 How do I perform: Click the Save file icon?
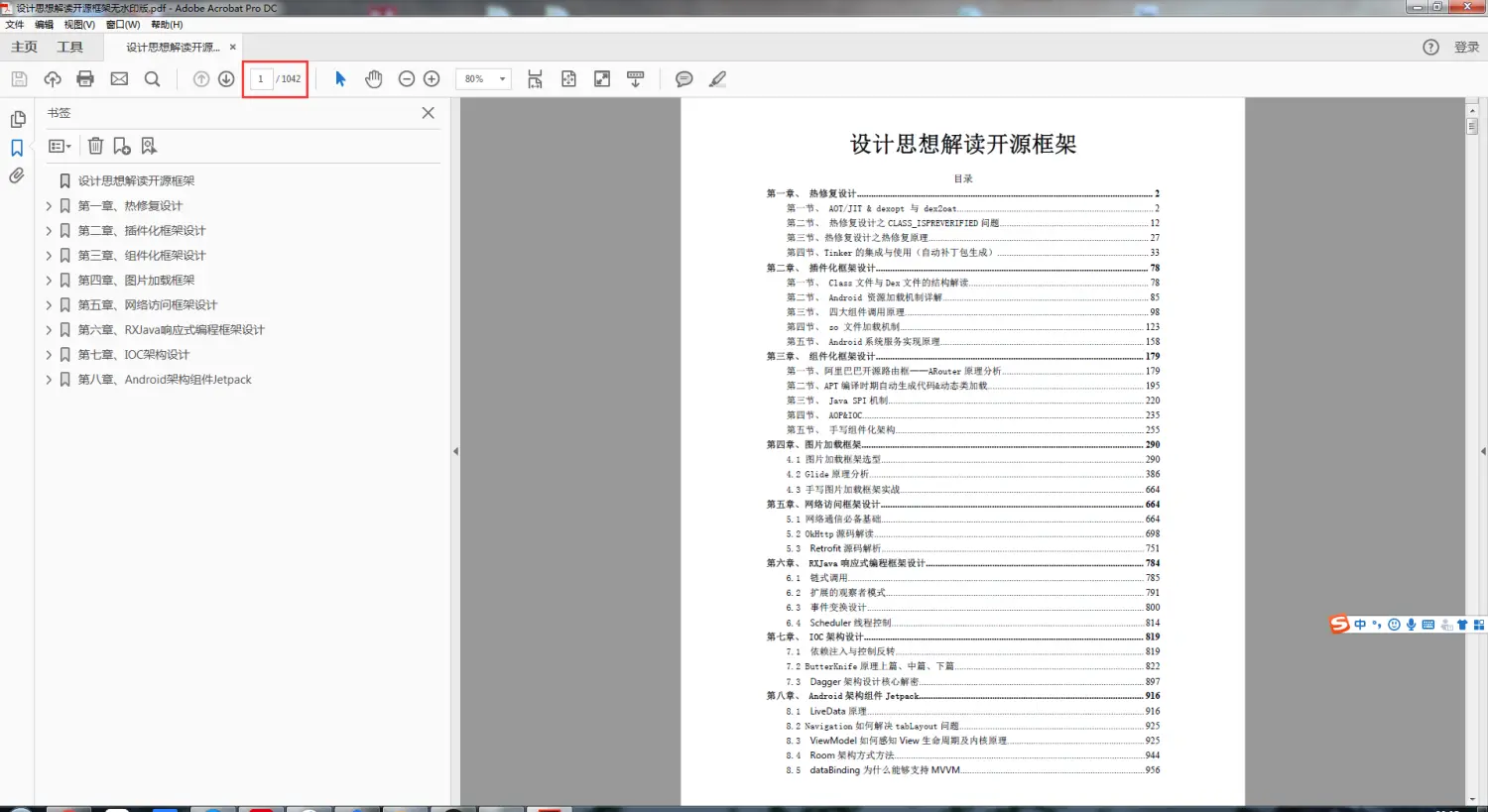pyautogui.click(x=19, y=78)
